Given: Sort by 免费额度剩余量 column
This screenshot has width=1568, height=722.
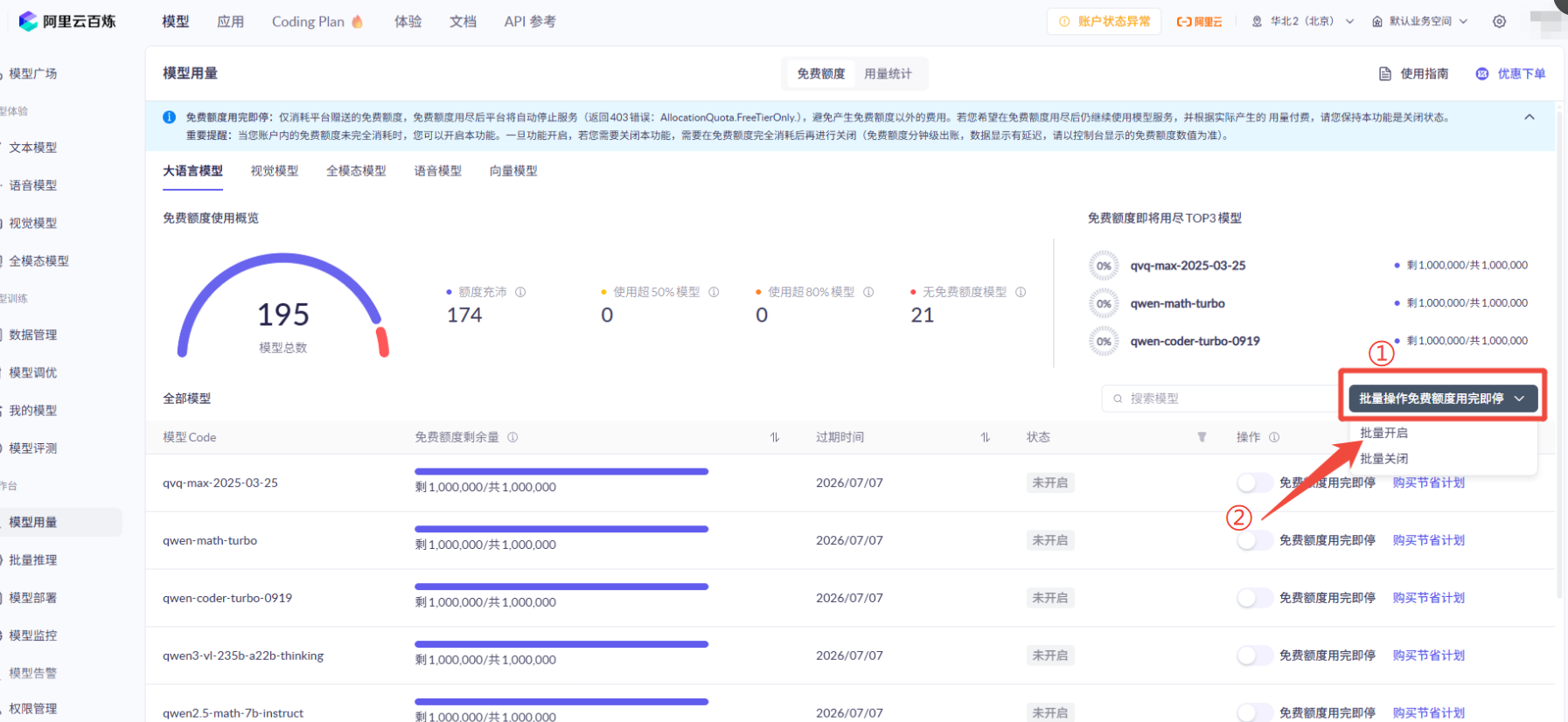Looking at the screenshot, I should [775, 437].
